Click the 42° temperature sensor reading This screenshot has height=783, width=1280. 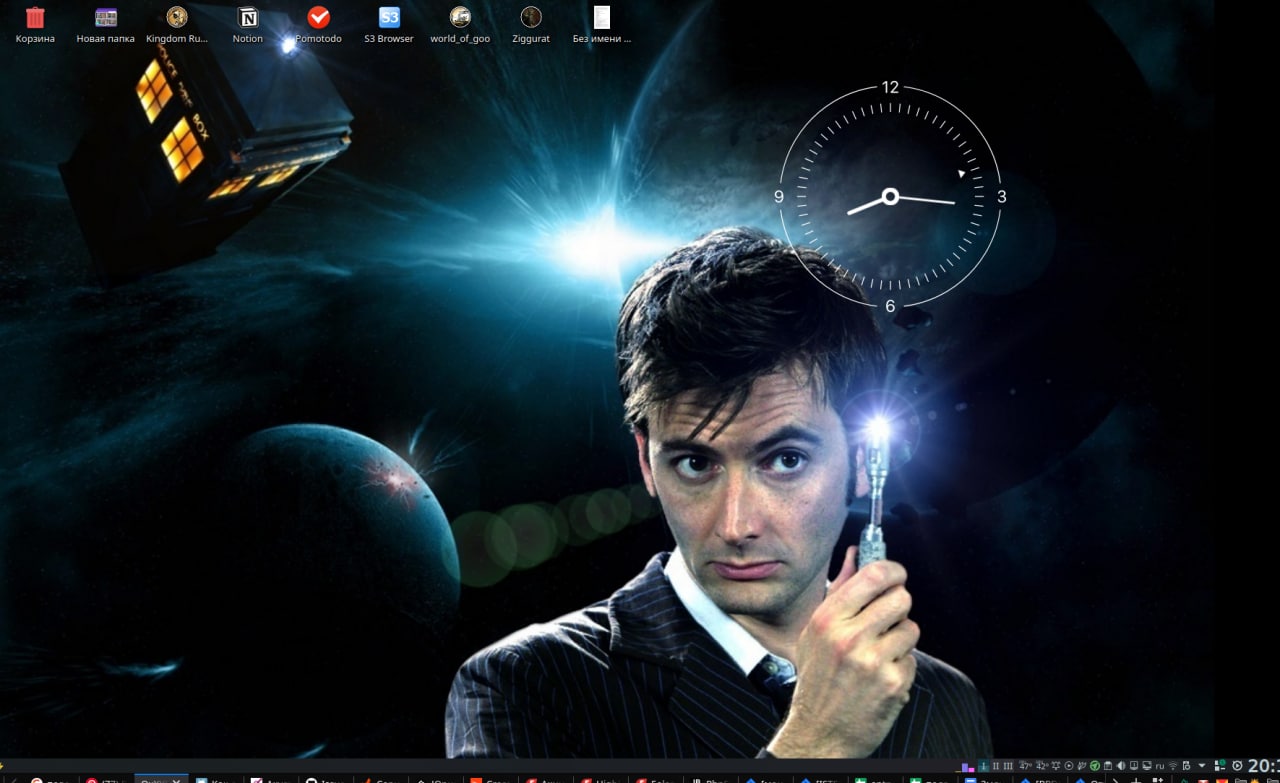coord(1042,766)
